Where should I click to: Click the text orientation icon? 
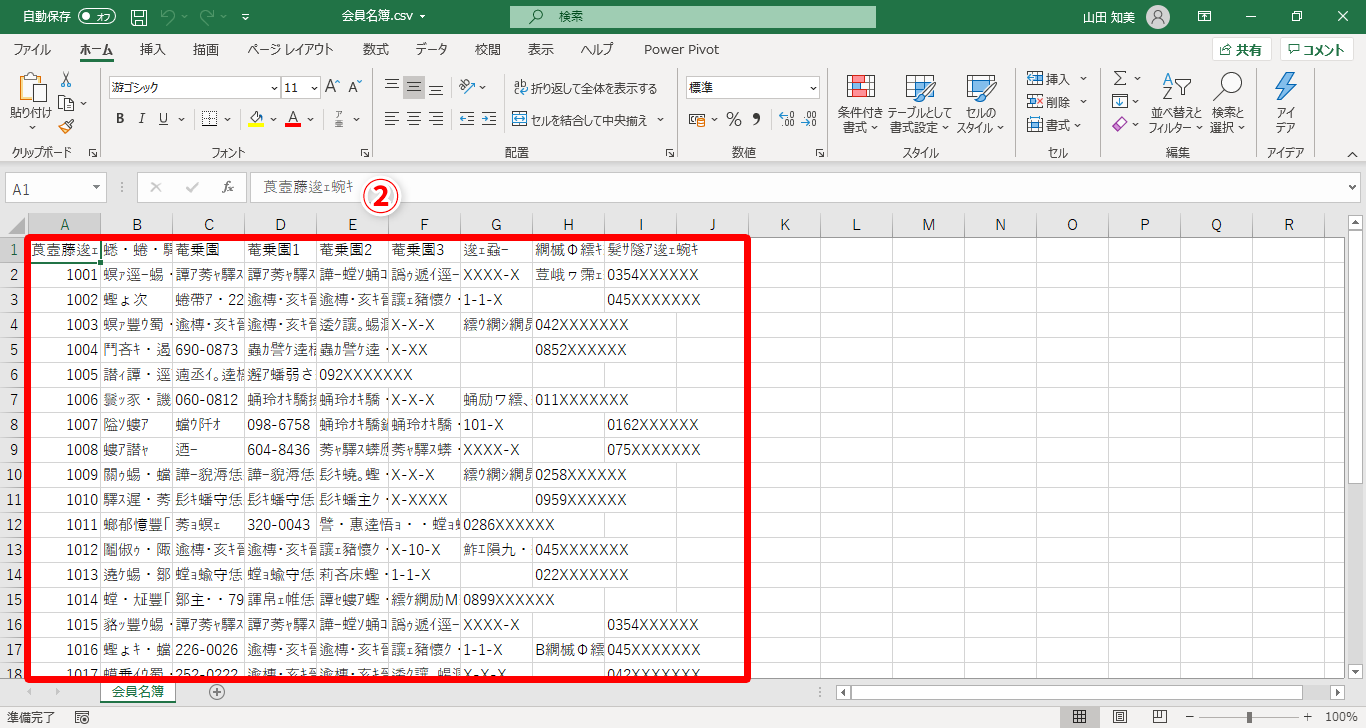pos(467,87)
